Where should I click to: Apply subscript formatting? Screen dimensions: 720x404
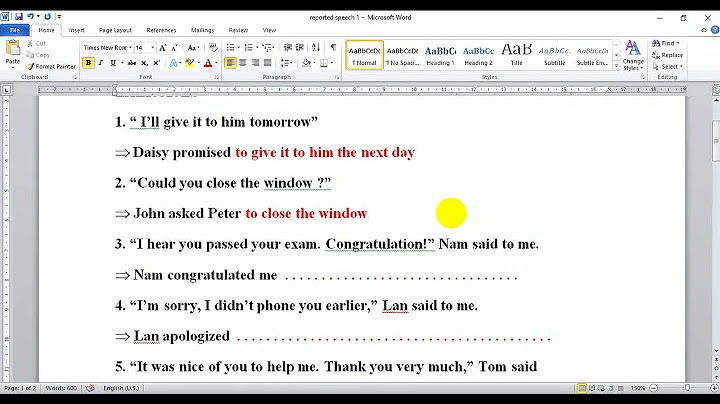[x=144, y=63]
